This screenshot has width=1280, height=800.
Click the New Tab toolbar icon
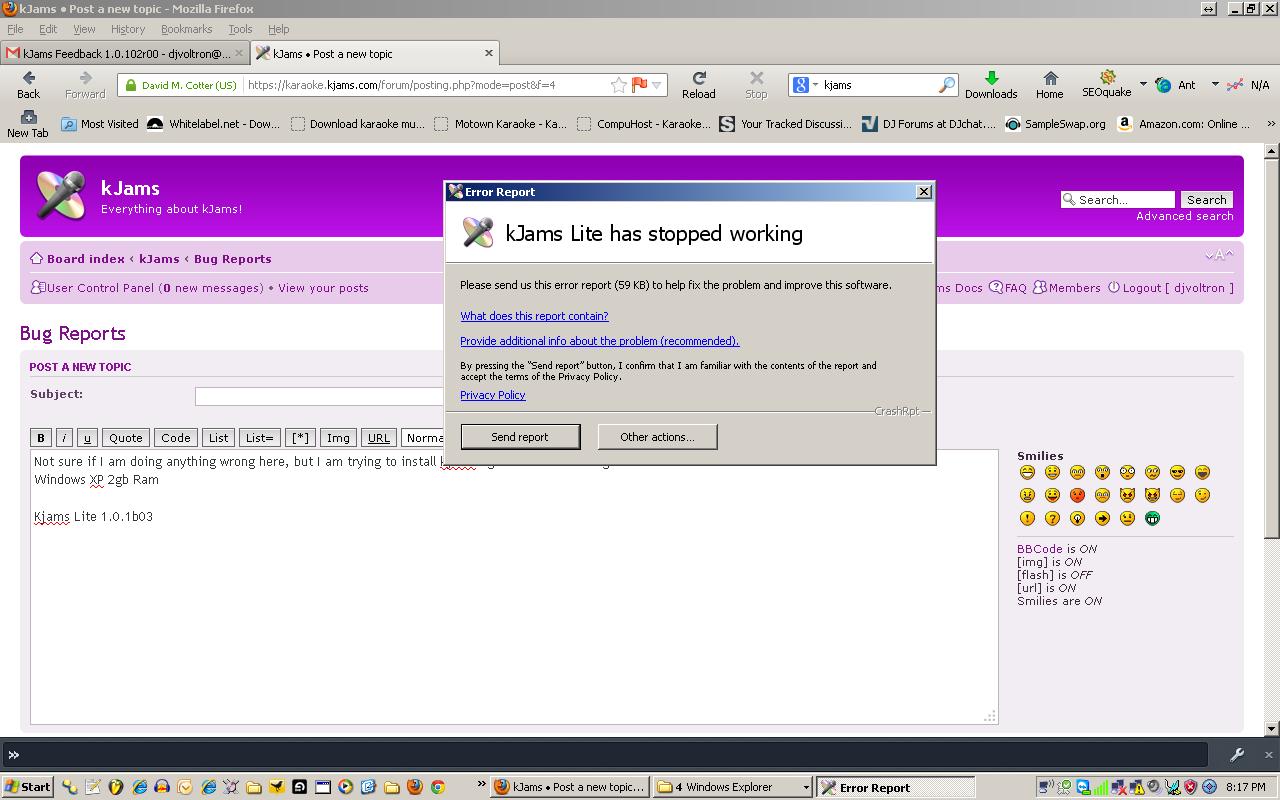tap(27, 118)
